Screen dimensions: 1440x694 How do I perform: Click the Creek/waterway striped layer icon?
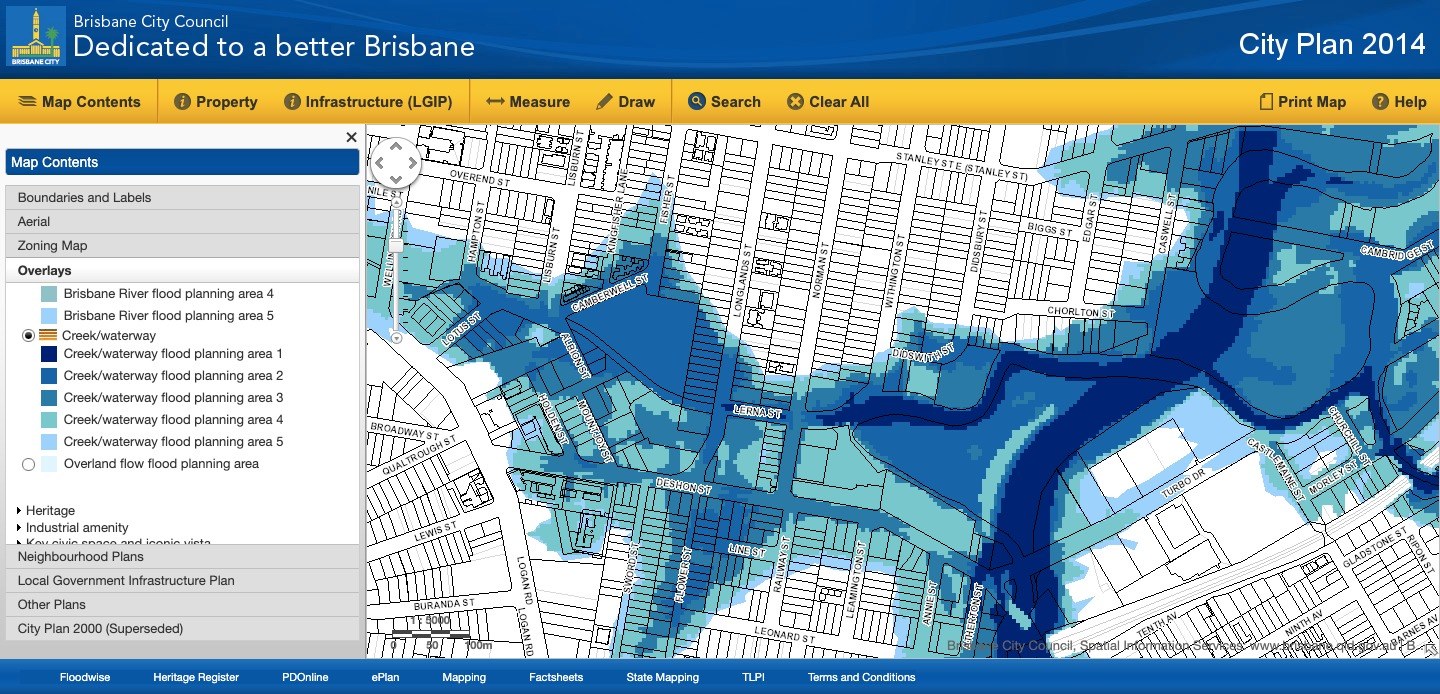[48, 336]
